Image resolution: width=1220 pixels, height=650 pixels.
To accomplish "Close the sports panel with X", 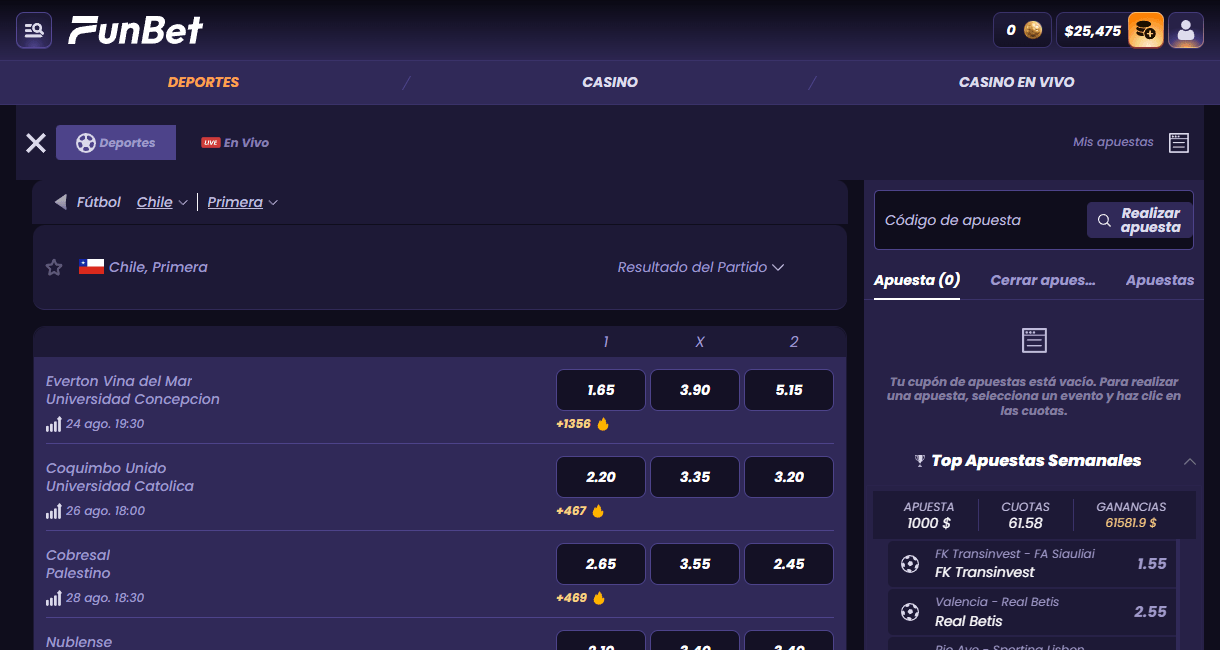I will (36, 143).
